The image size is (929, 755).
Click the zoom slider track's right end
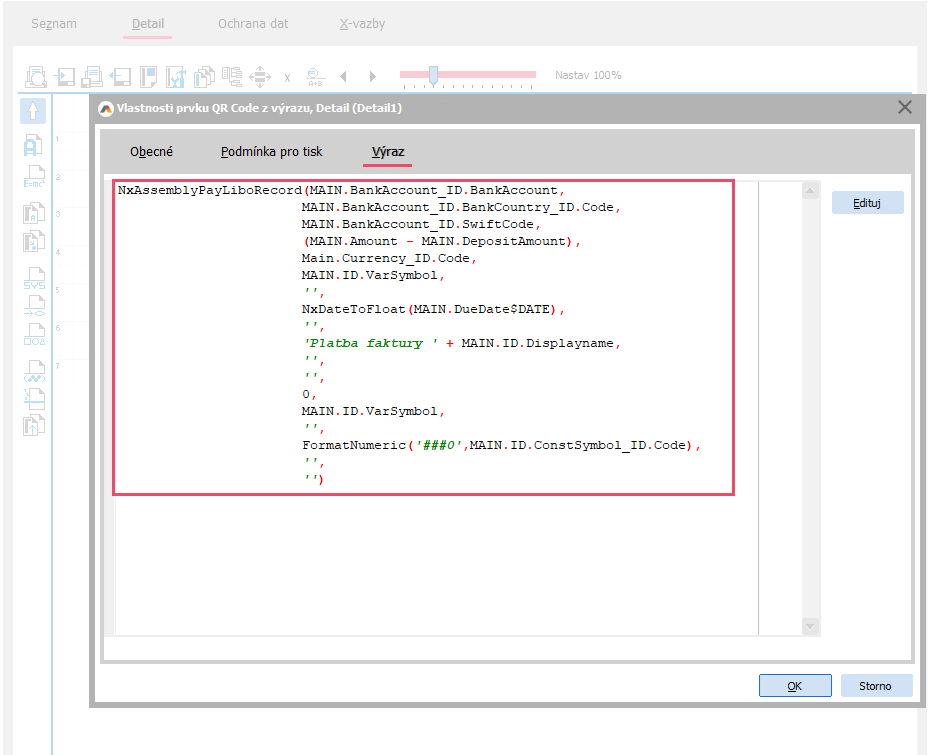531,75
